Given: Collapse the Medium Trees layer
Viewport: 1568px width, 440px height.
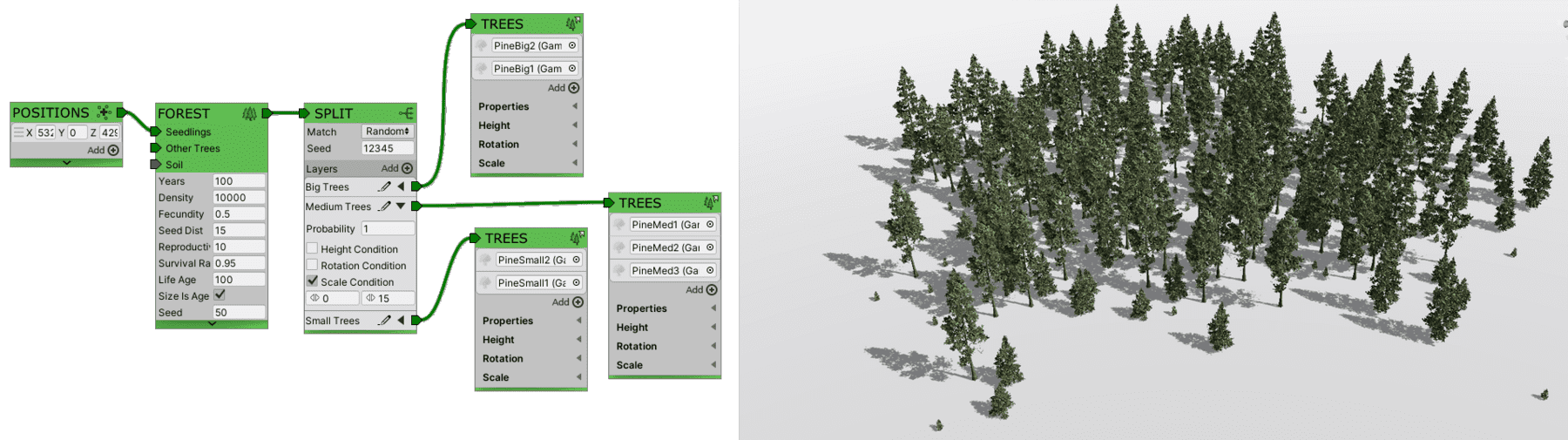Looking at the screenshot, I should pyautogui.click(x=401, y=206).
